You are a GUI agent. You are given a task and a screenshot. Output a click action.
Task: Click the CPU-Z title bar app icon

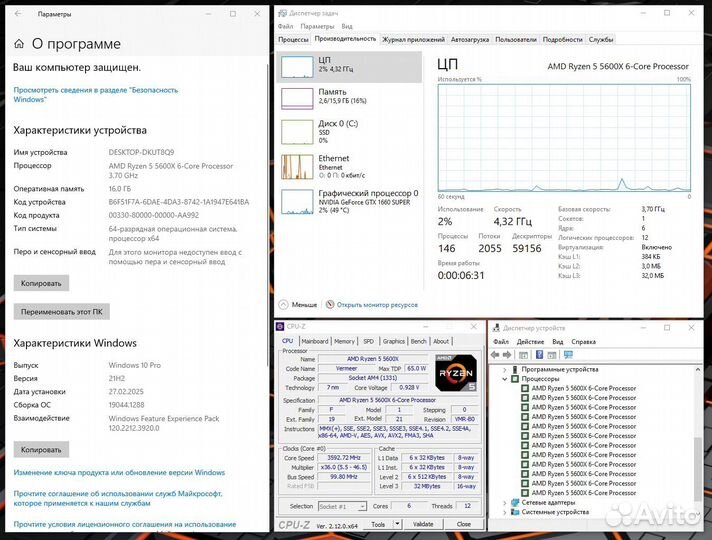click(x=280, y=327)
